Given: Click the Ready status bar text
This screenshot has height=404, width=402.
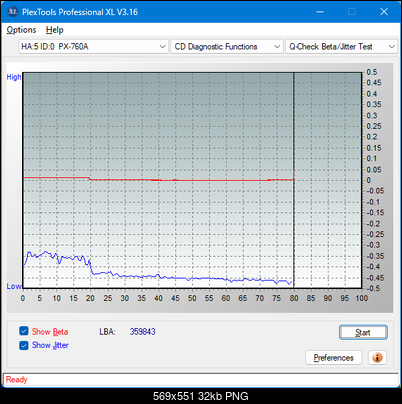Looking at the screenshot, I should click(16, 380).
